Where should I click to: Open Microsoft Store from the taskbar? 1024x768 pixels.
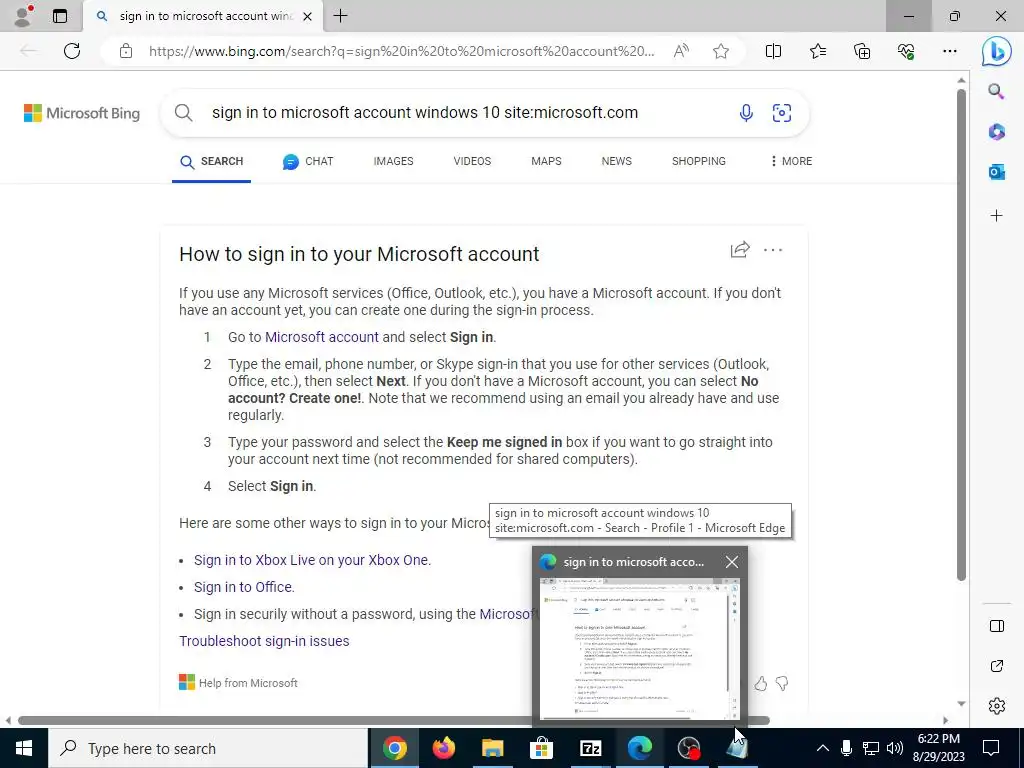541,748
